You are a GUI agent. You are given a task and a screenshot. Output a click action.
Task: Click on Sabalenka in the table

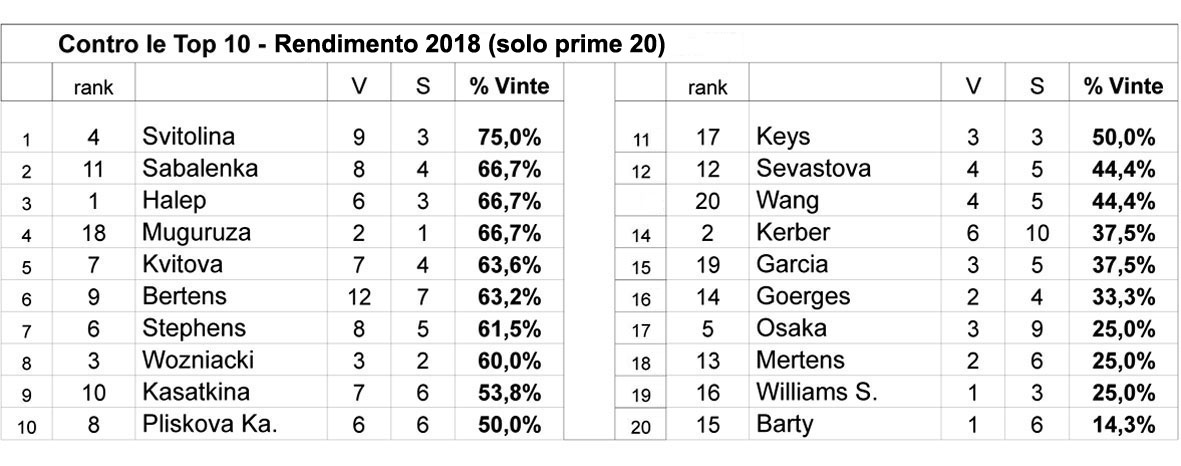pyautogui.click(x=200, y=170)
